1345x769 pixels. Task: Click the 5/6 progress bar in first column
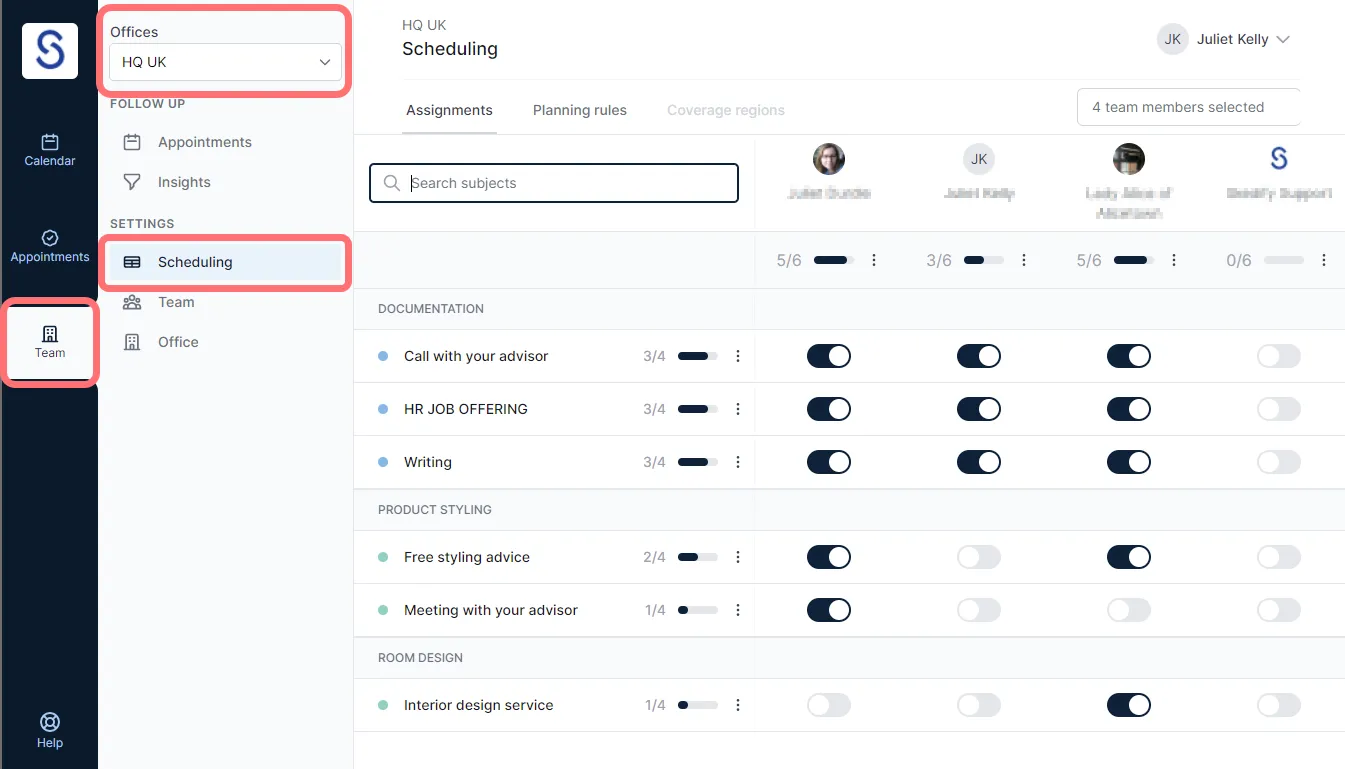[x=834, y=260]
